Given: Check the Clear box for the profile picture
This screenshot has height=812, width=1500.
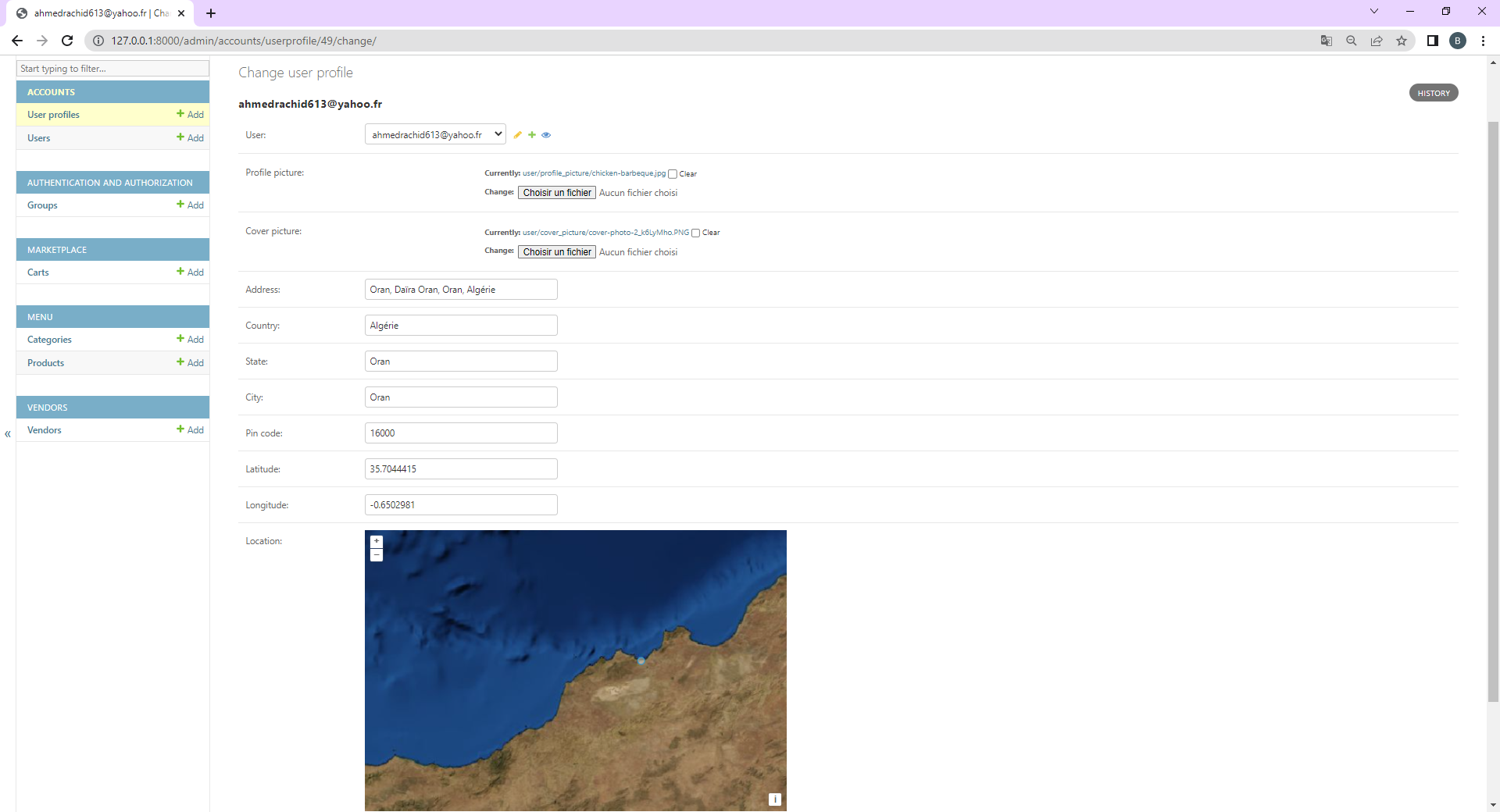Looking at the screenshot, I should 672,173.
